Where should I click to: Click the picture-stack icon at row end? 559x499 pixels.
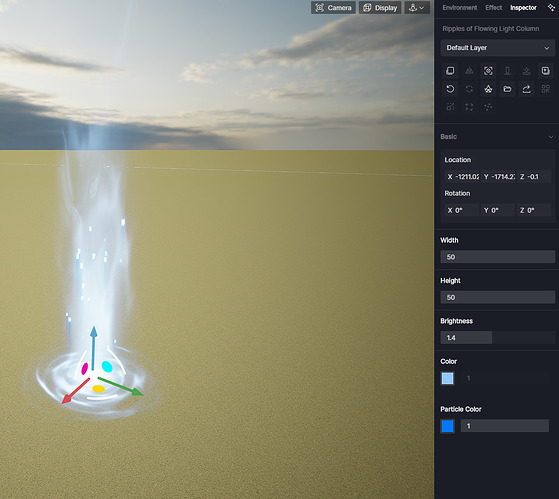(546, 71)
